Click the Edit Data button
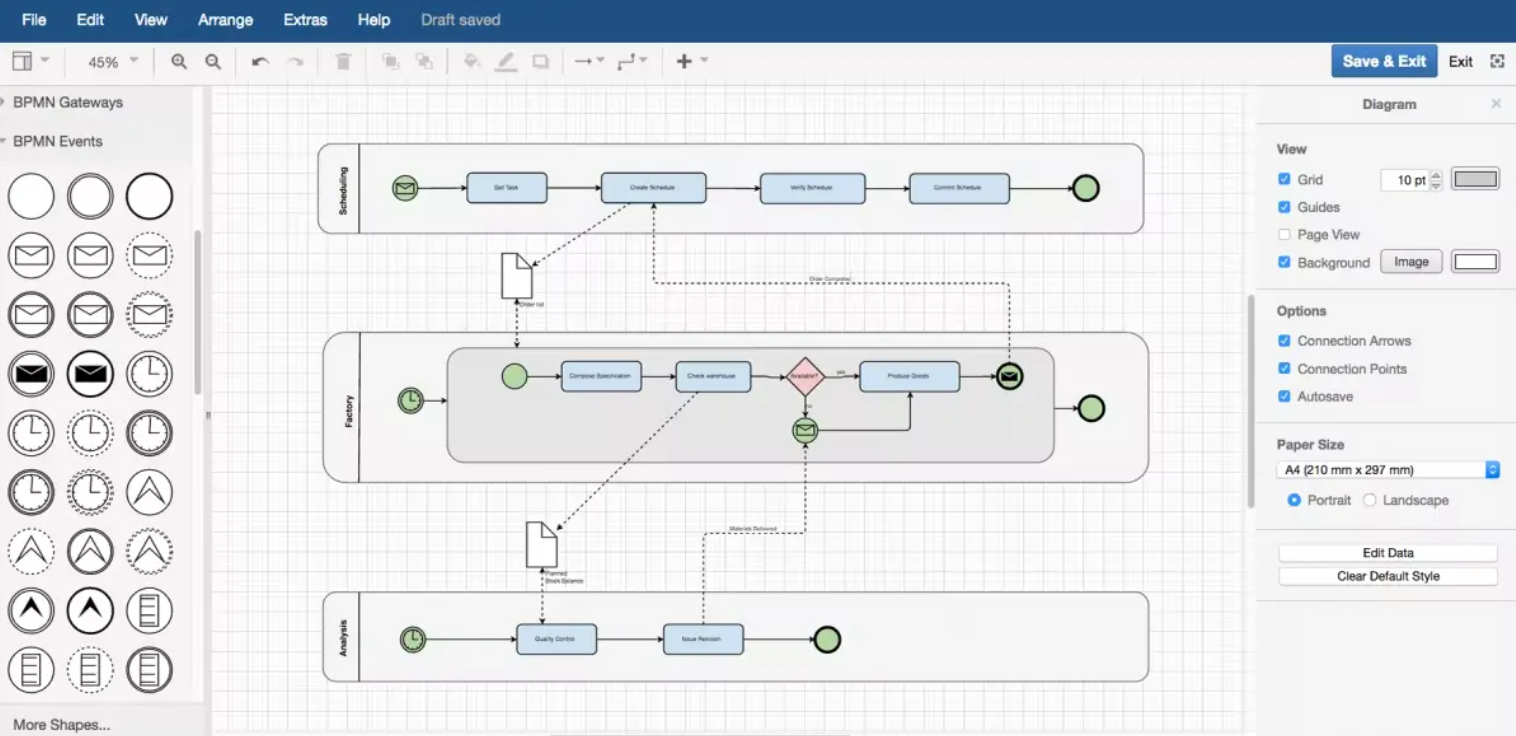Viewport: 1516px width, 736px height. point(1388,553)
